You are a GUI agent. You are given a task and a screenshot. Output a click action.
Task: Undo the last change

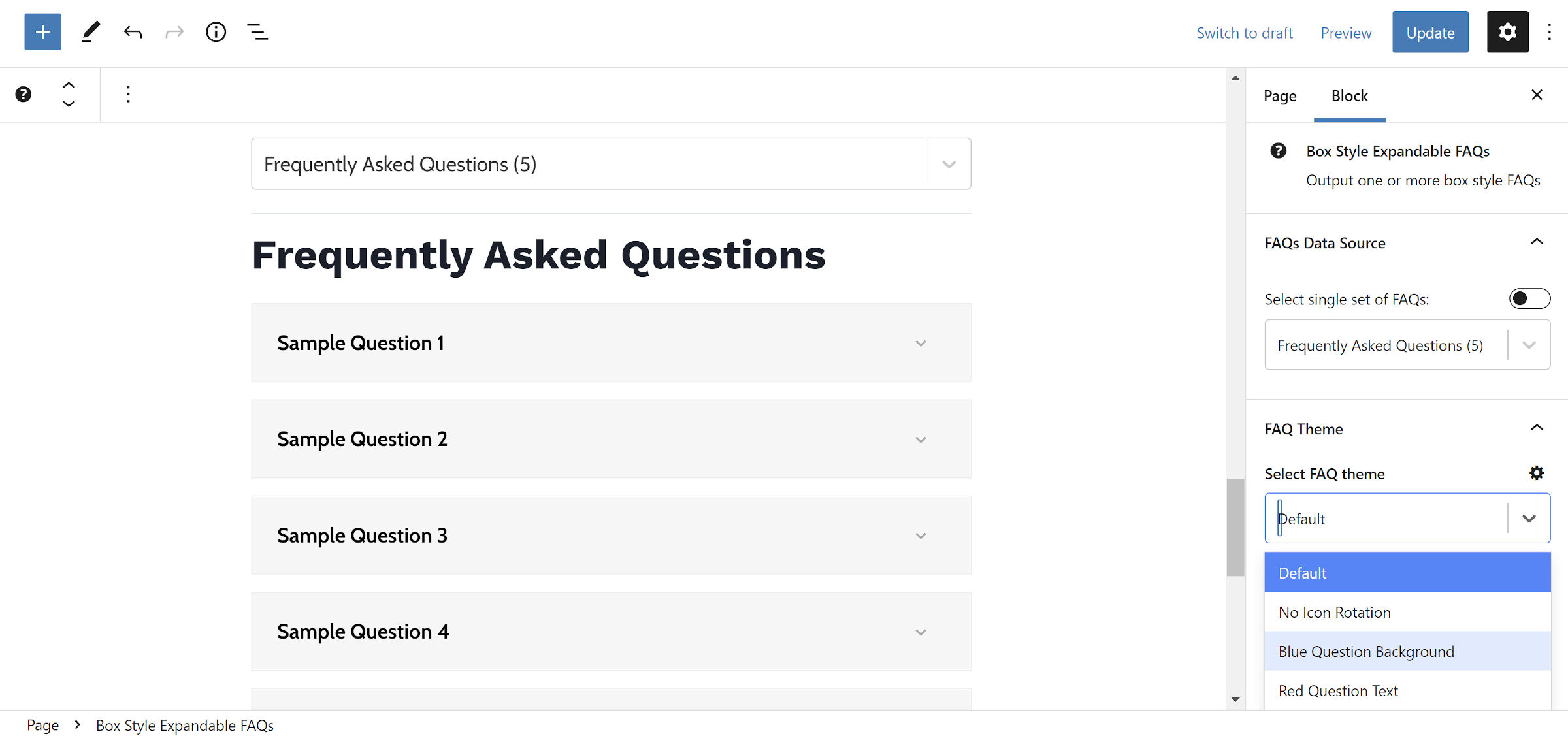[132, 31]
